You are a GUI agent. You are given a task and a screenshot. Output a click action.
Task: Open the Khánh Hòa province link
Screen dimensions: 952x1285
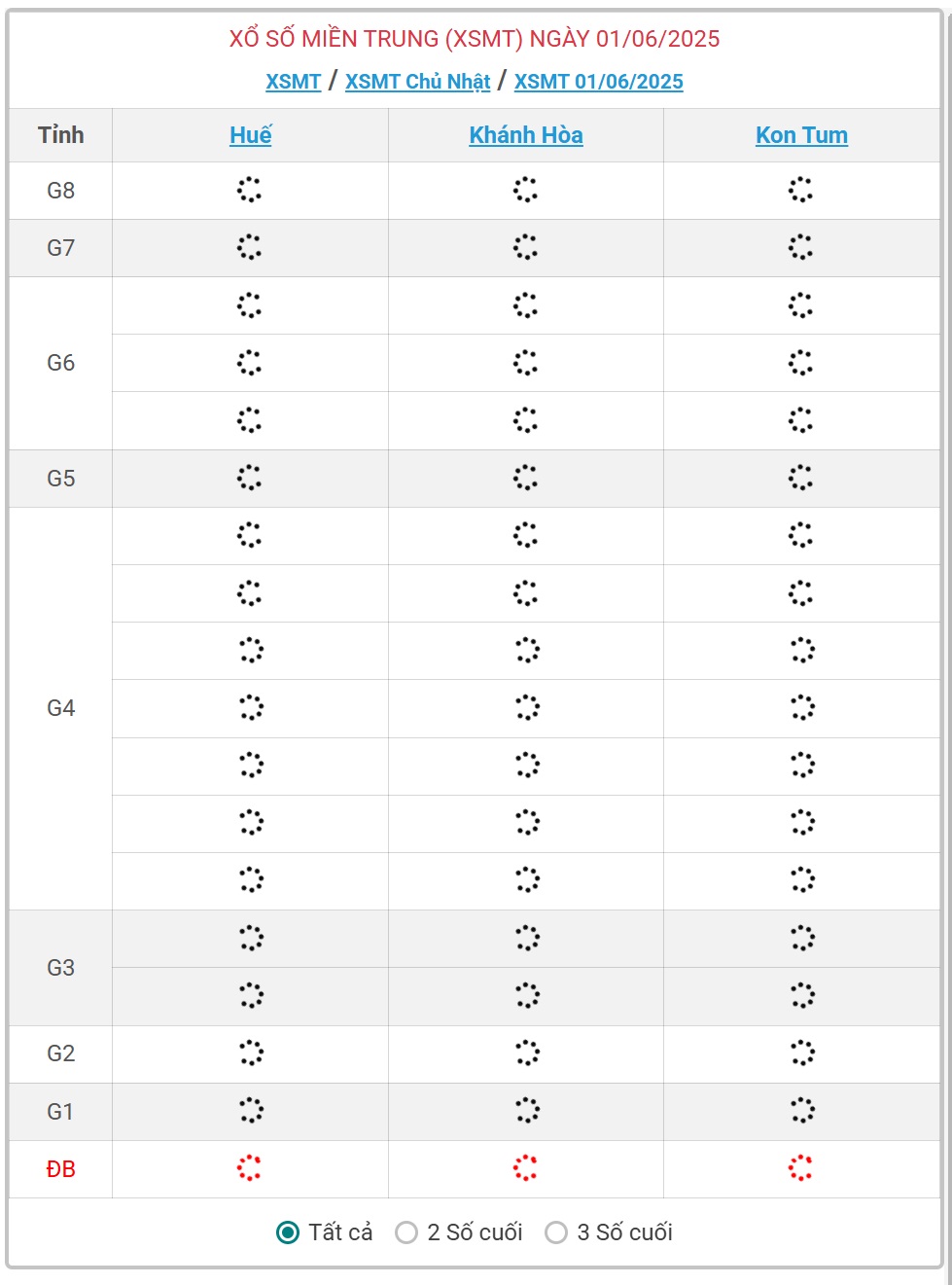[x=526, y=135]
